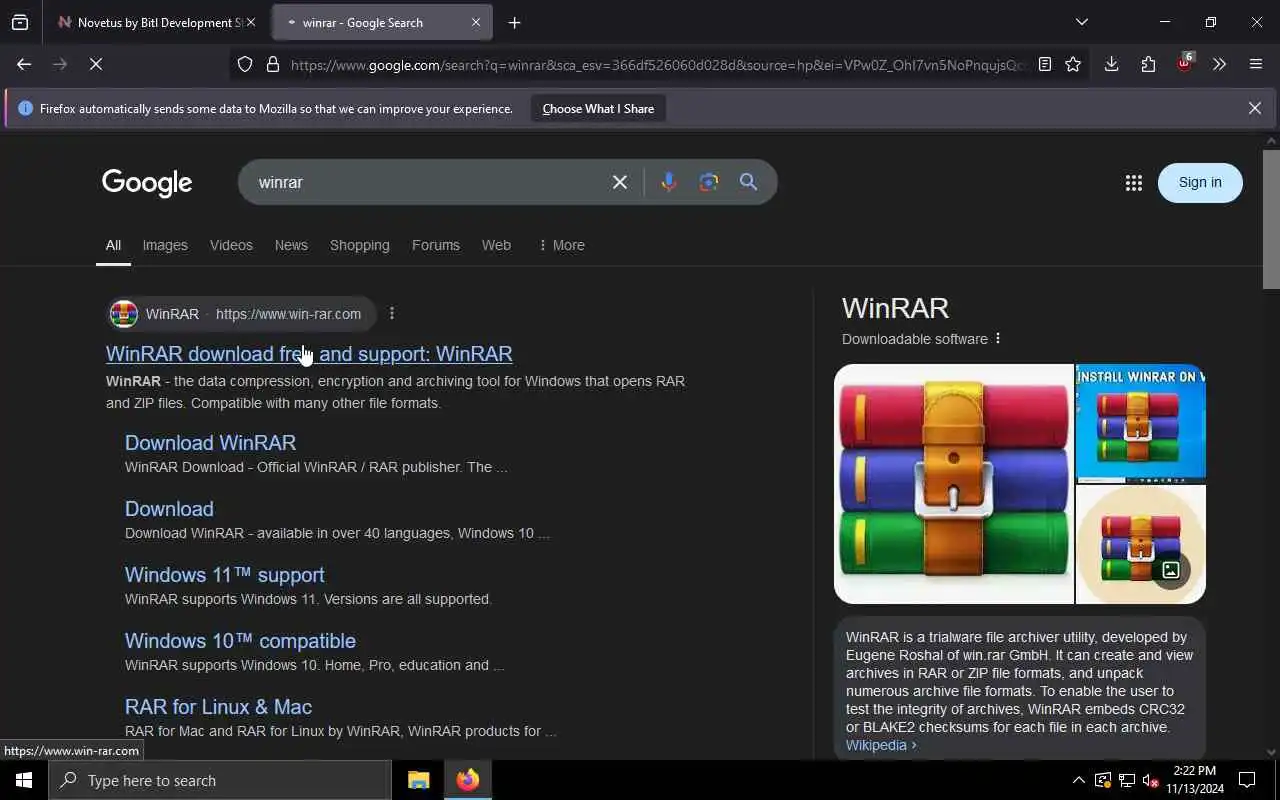This screenshot has width=1280, height=800.
Task: Open Windows 10 compatible sitelink
Action: pyautogui.click(x=240, y=640)
